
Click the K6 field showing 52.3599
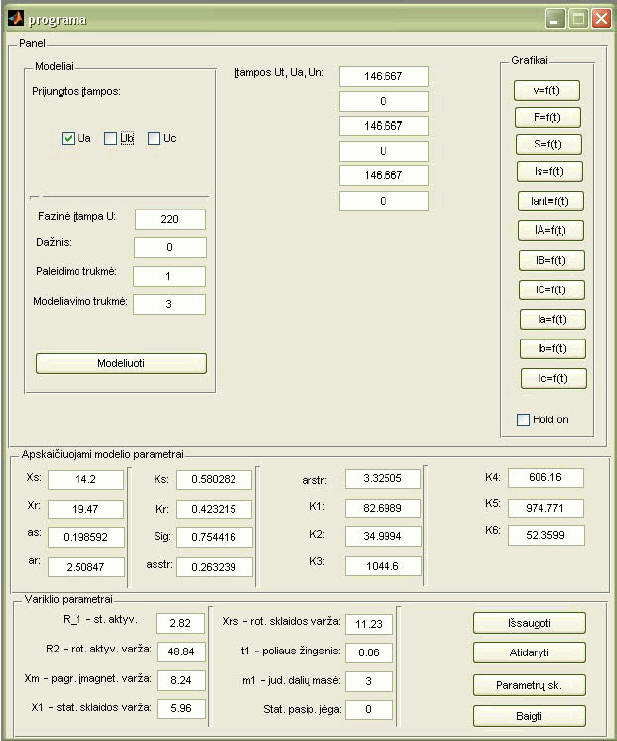pos(546,535)
